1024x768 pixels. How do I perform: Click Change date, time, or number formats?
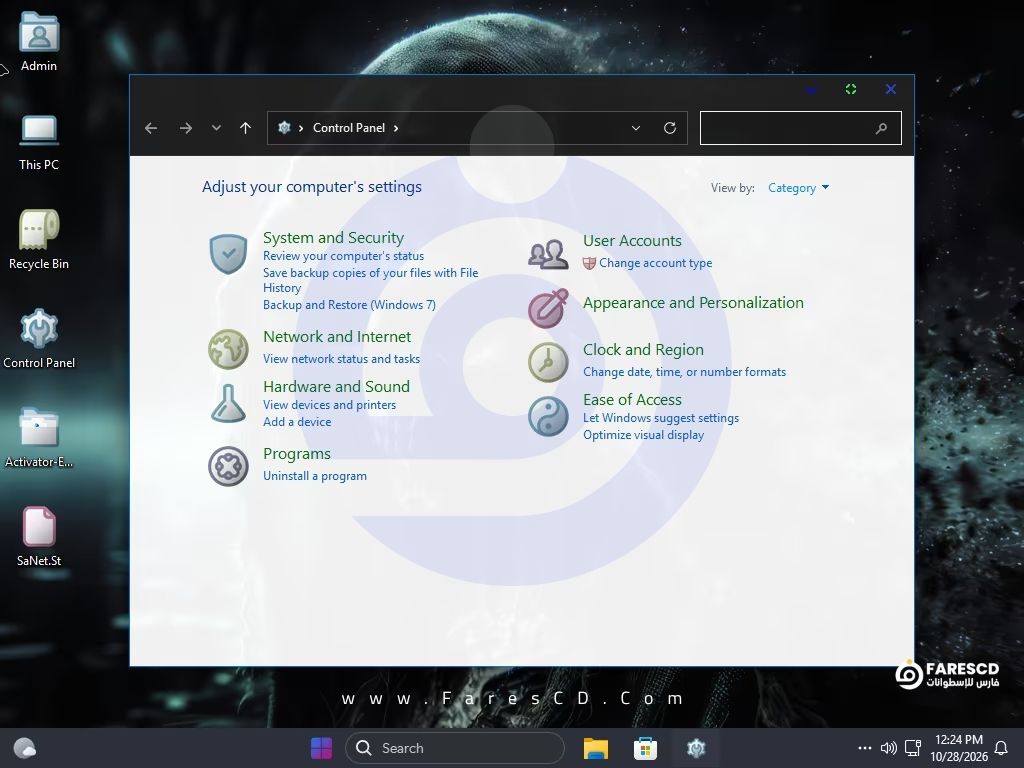pos(684,372)
